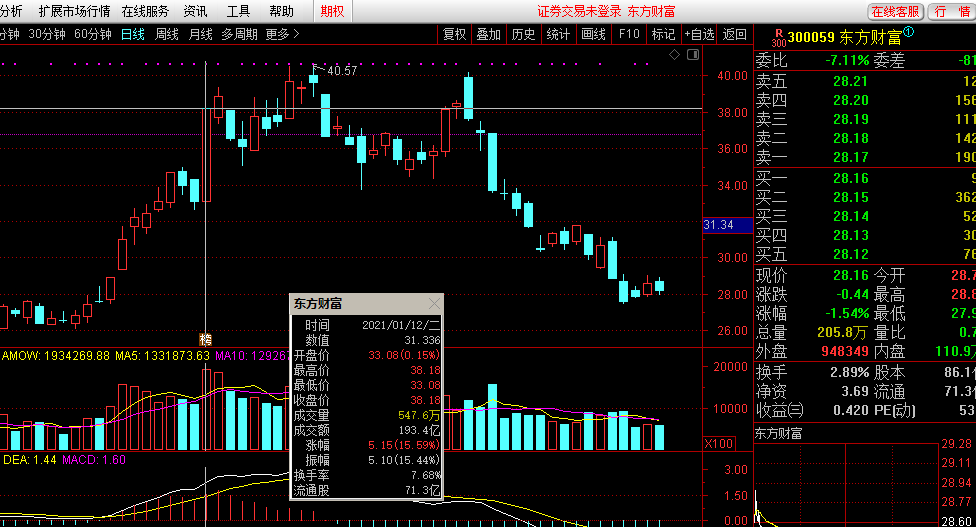Click the DEA: 1.44 indicator label
The height and width of the screenshot is (527, 976).
click(29, 460)
